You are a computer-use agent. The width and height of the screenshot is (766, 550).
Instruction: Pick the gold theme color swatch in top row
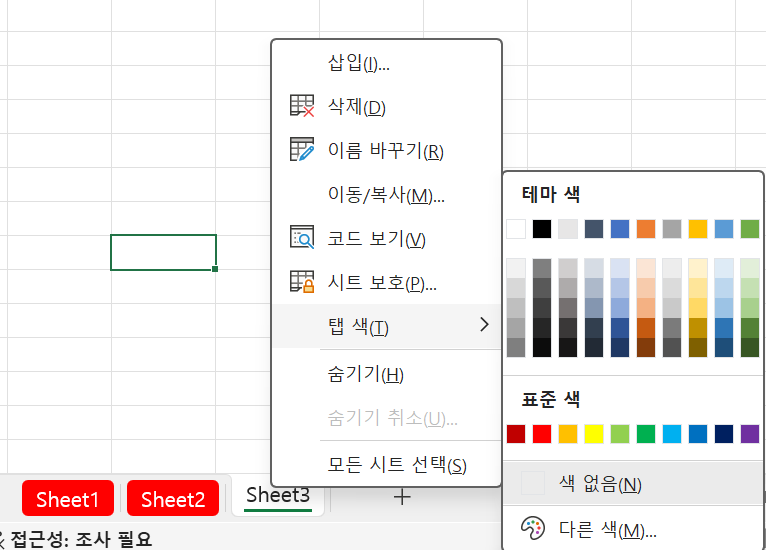point(698,229)
